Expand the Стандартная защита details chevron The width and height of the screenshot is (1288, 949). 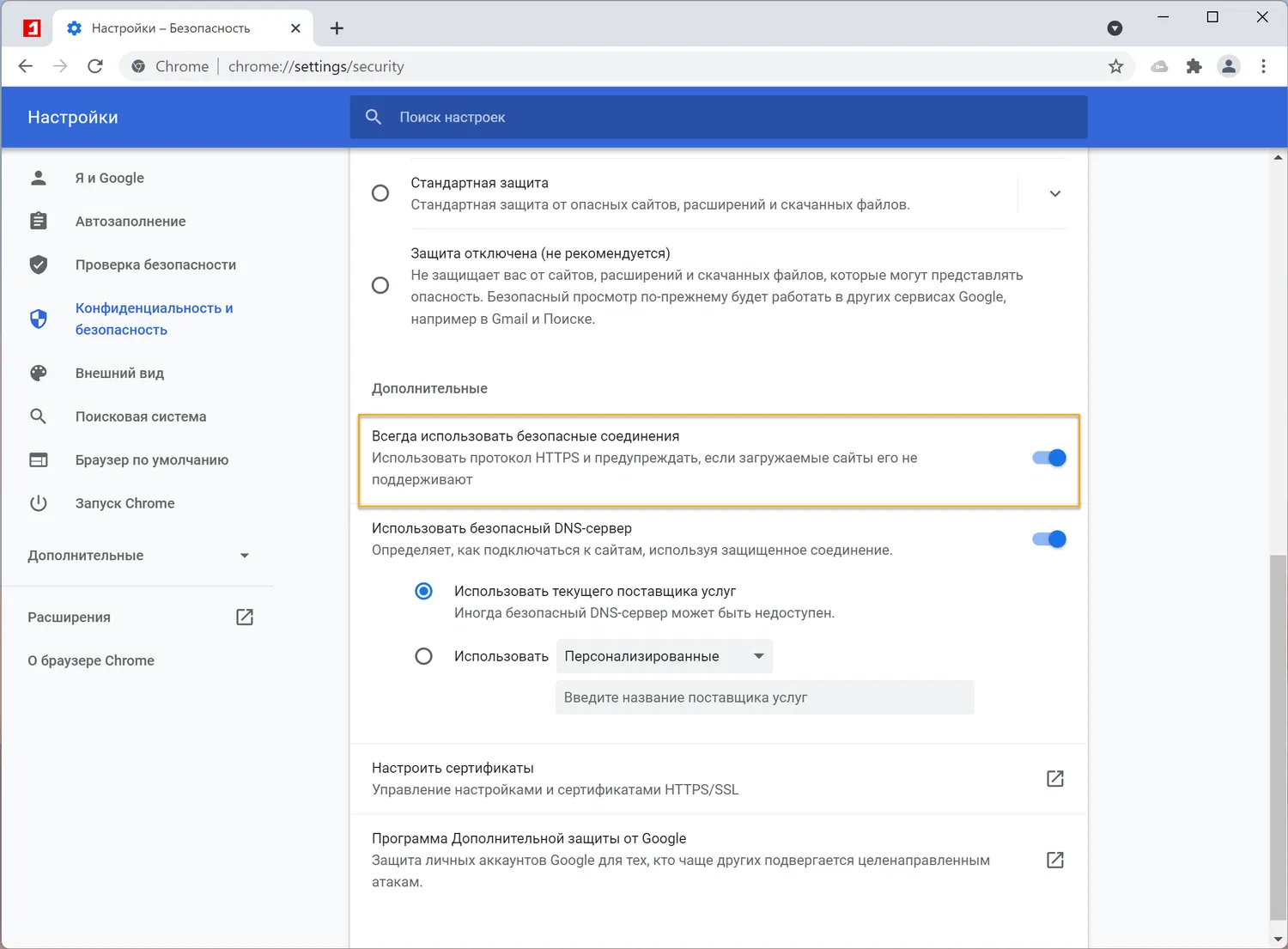[x=1054, y=193]
